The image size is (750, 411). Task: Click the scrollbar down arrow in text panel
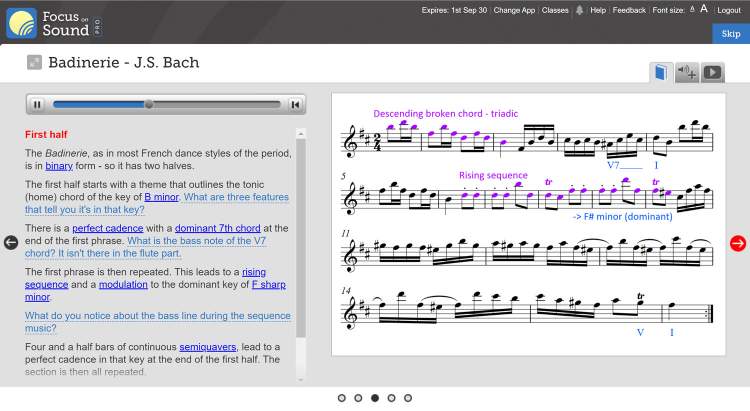click(300, 379)
